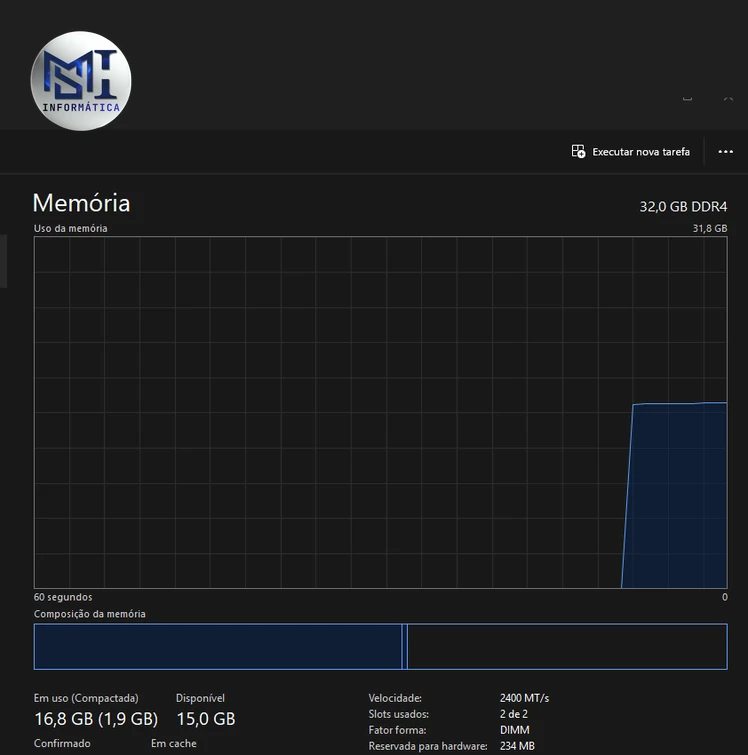Click the Composição da memória label
748x755 pixels.
click(x=90, y=614)
